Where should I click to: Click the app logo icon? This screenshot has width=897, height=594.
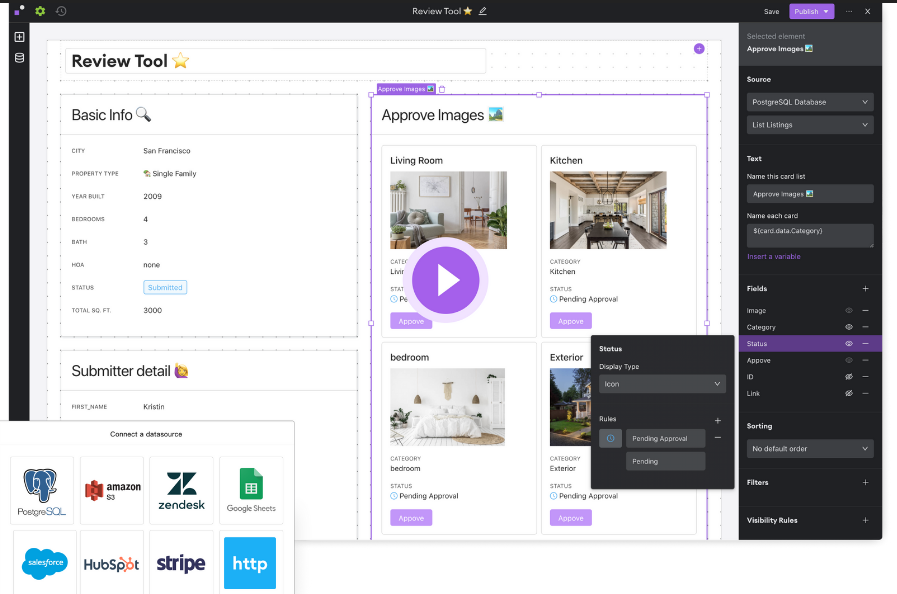(x=19, y=11)
